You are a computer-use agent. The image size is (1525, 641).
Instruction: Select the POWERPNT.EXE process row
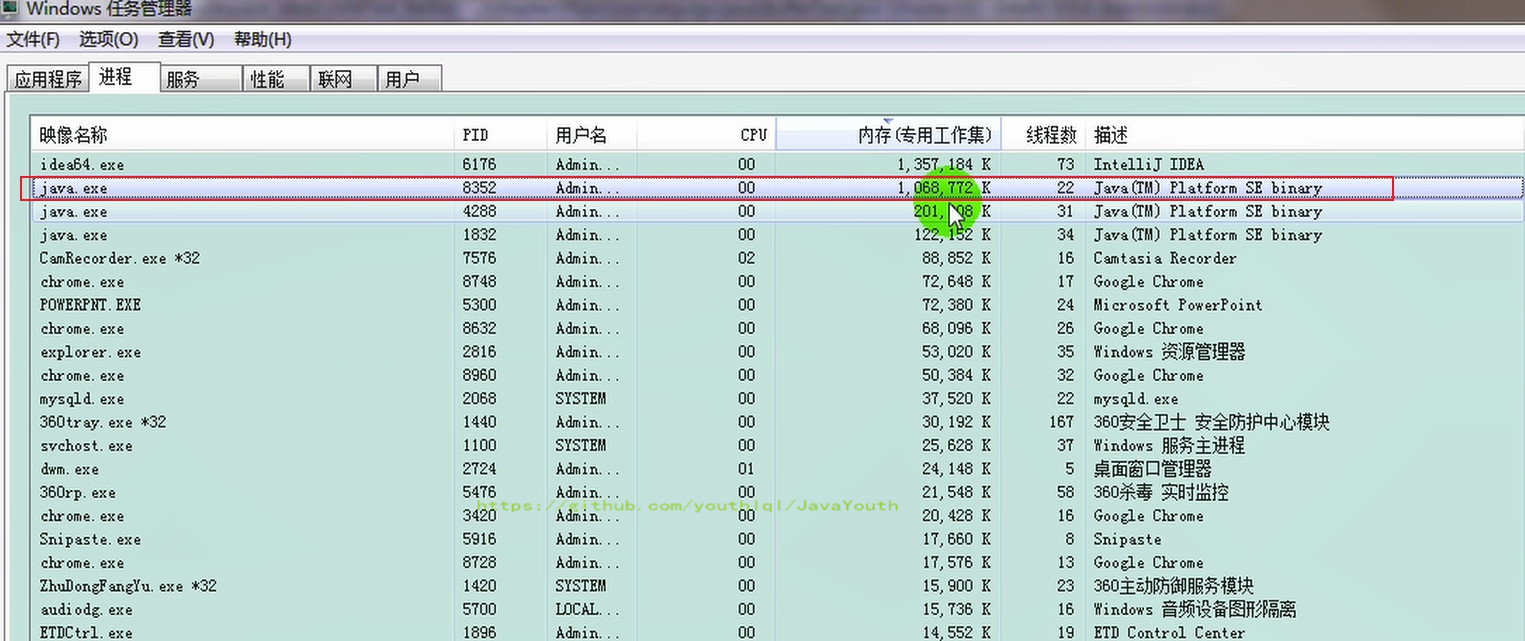point(777,305)
